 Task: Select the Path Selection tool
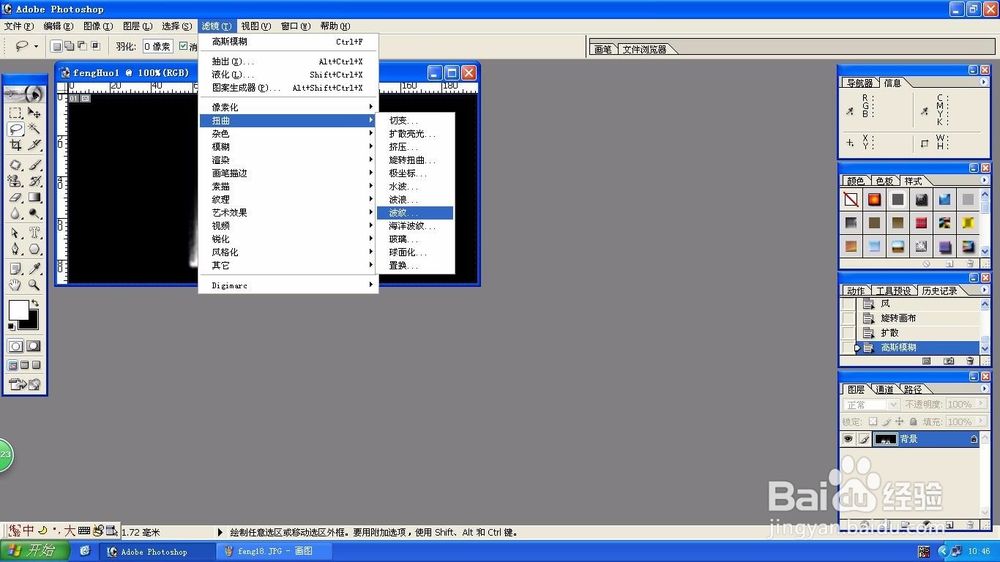(15, 233)
